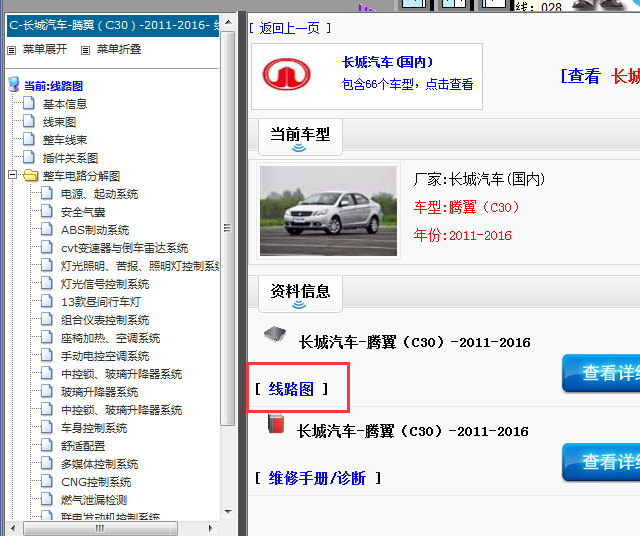Click wifi chevron under 资料信息 heading
The image size is (640, 536).
coord(299,304)
